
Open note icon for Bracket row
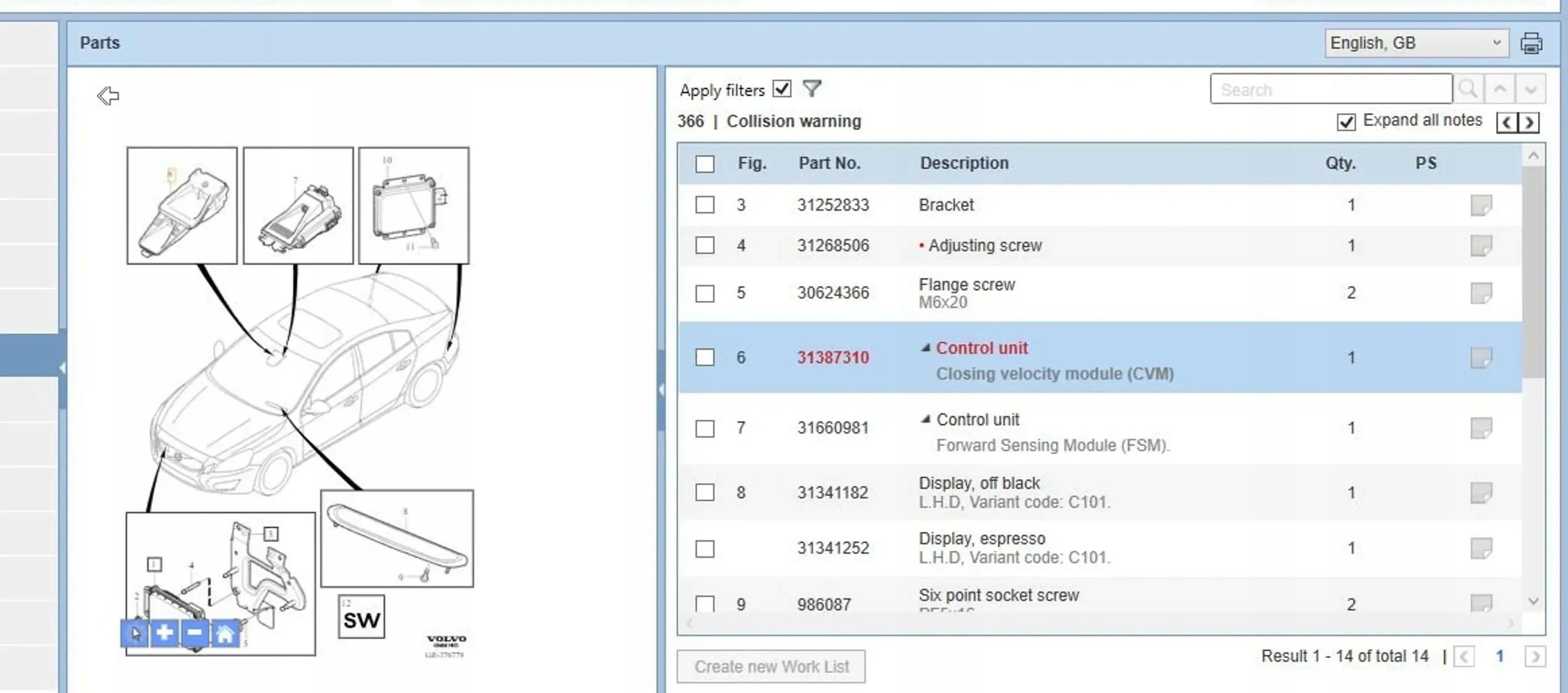[1481, 205]
